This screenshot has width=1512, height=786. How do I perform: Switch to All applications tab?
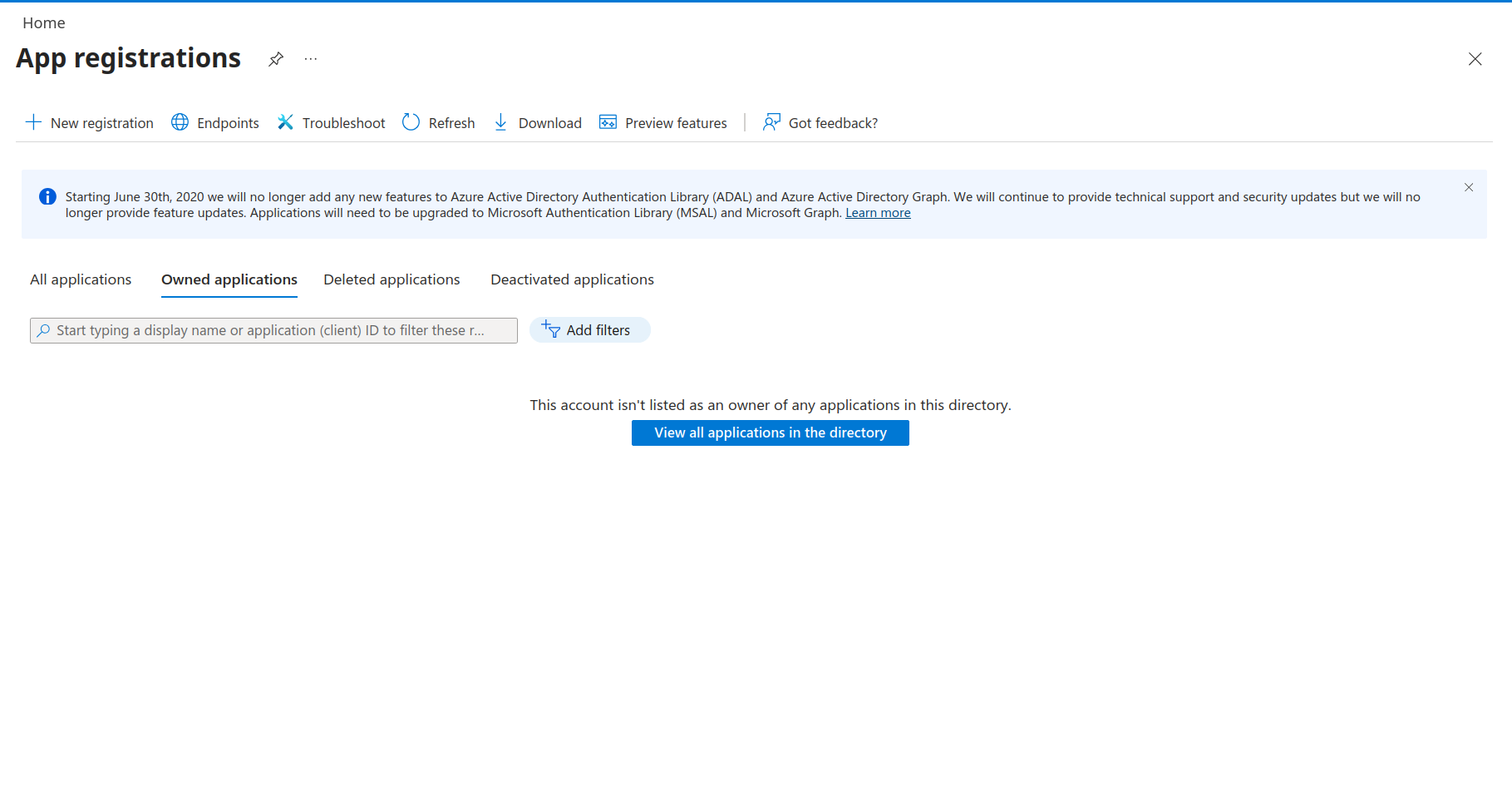(x=81, y=279)
